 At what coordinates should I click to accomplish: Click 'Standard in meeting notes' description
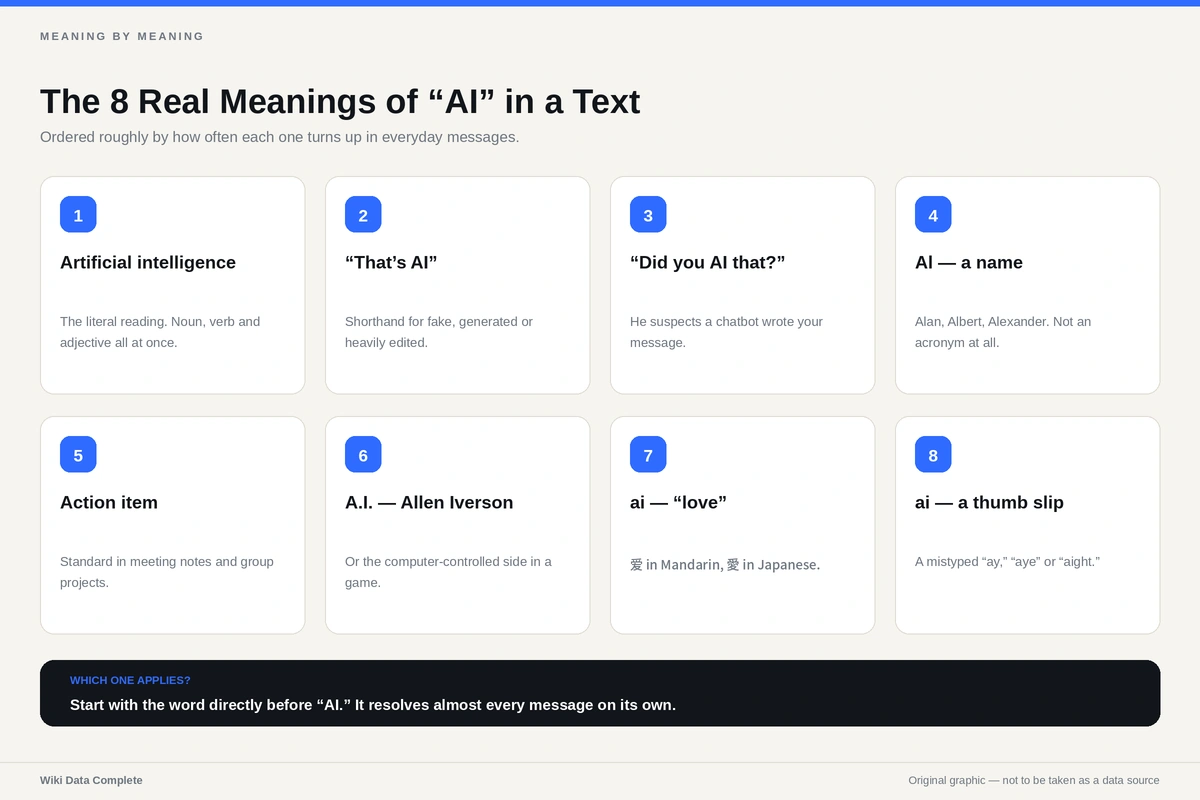point(167,572)
